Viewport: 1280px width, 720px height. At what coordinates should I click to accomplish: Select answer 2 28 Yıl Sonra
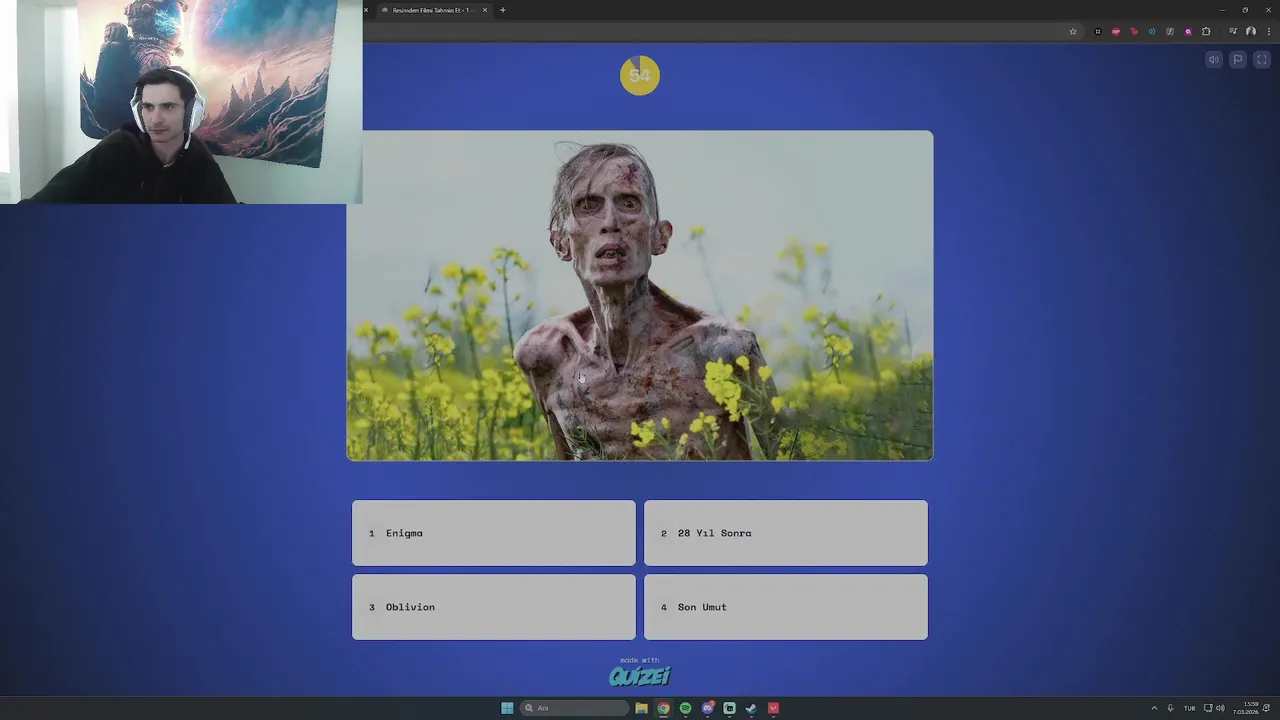786,533
